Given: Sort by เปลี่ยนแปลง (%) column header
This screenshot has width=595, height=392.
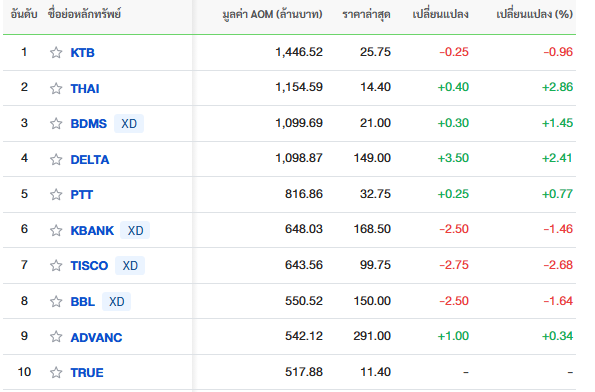Looking at the screenshot, I should click(534, 14).
